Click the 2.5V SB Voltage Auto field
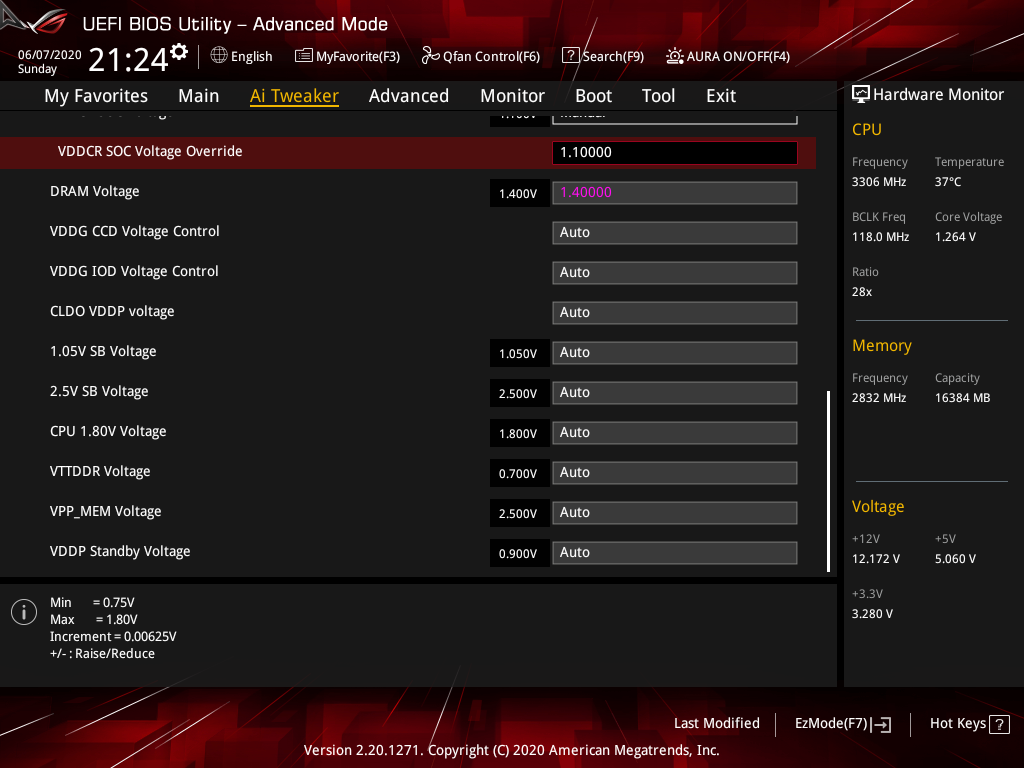 pyautogui.click(x=675, y=392)
